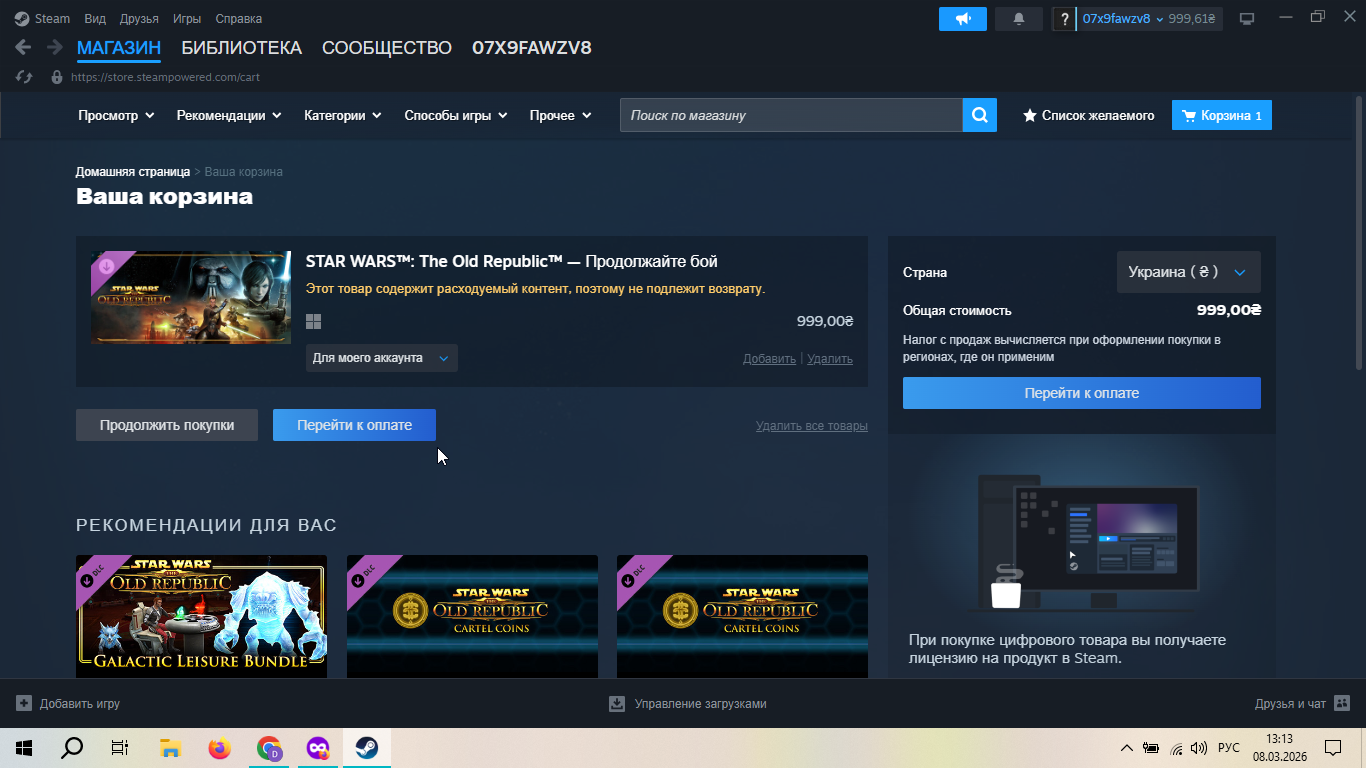
Task: Open the purple masked app on taskbar
Action: (317, 748)
